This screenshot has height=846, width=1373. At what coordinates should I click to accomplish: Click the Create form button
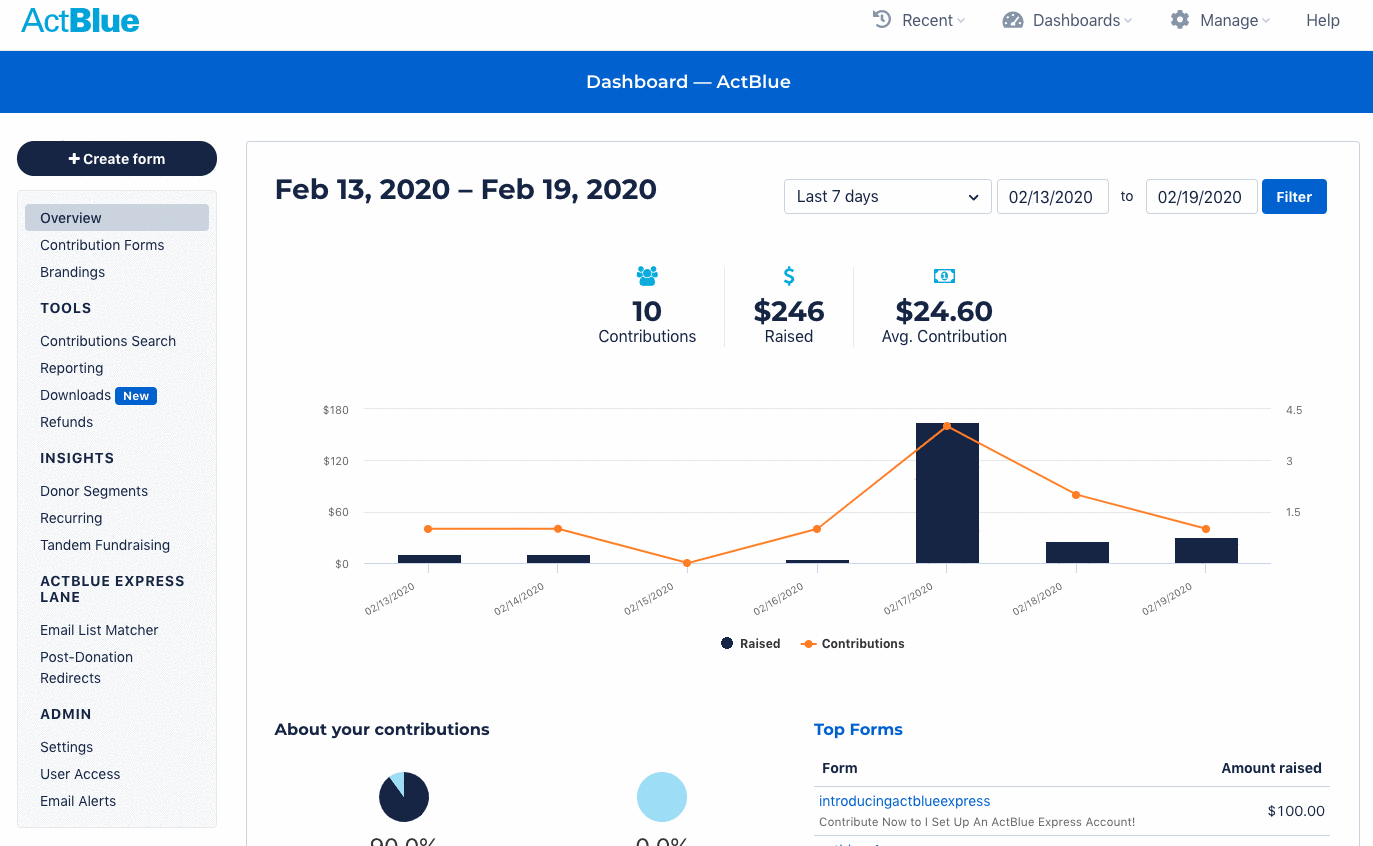[117, 159]
